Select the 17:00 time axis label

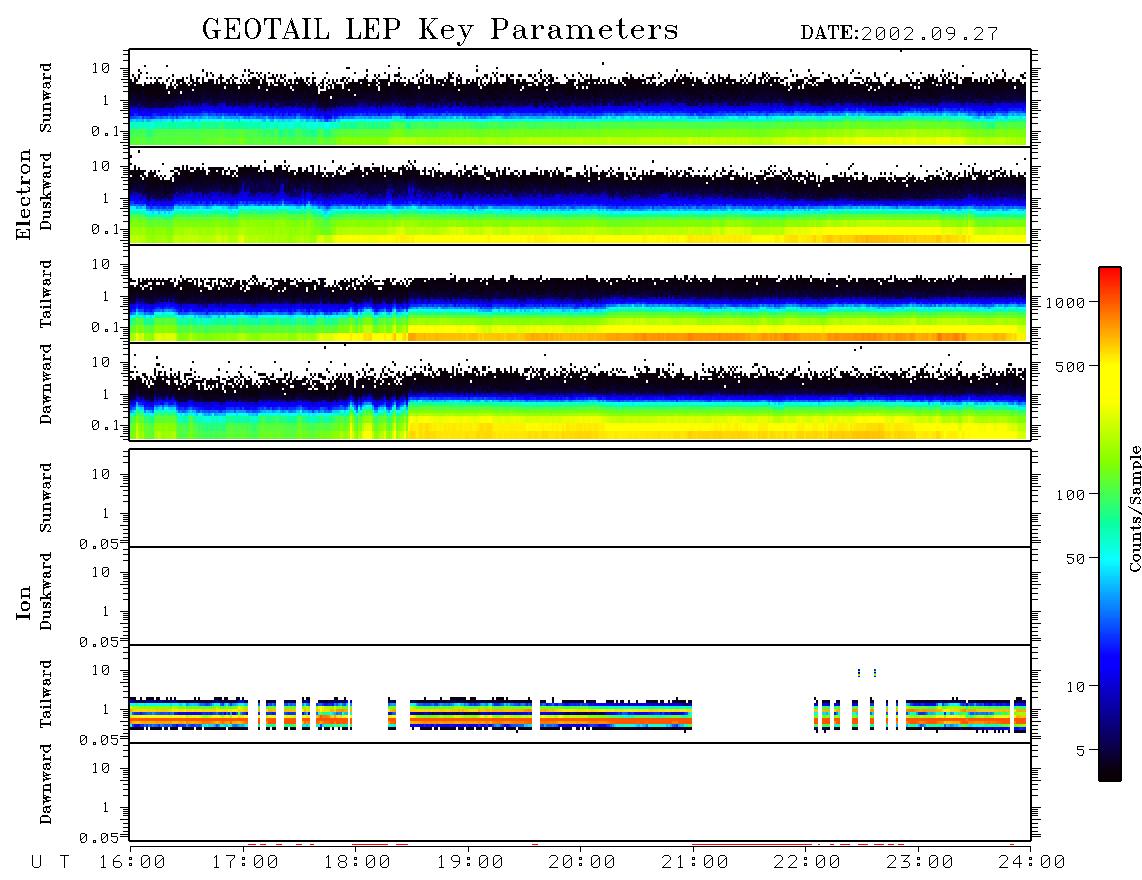[245, 862]
